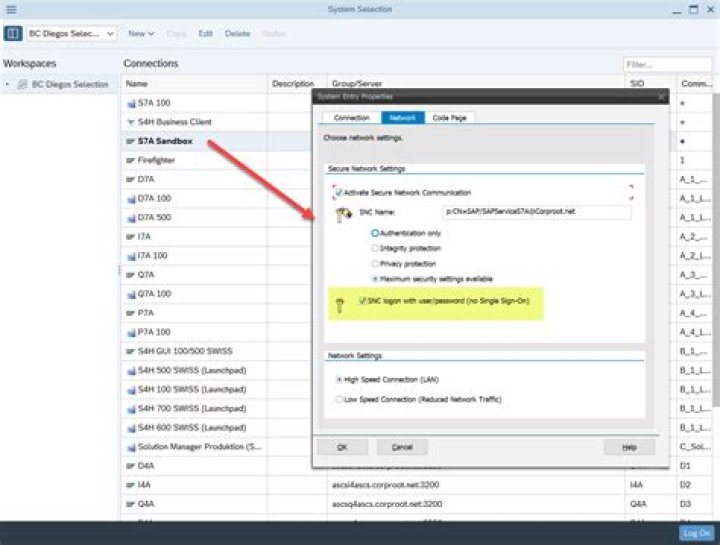720x545 pixels.
Task: Click the Log On button
Action: click(x=696, y=533)
